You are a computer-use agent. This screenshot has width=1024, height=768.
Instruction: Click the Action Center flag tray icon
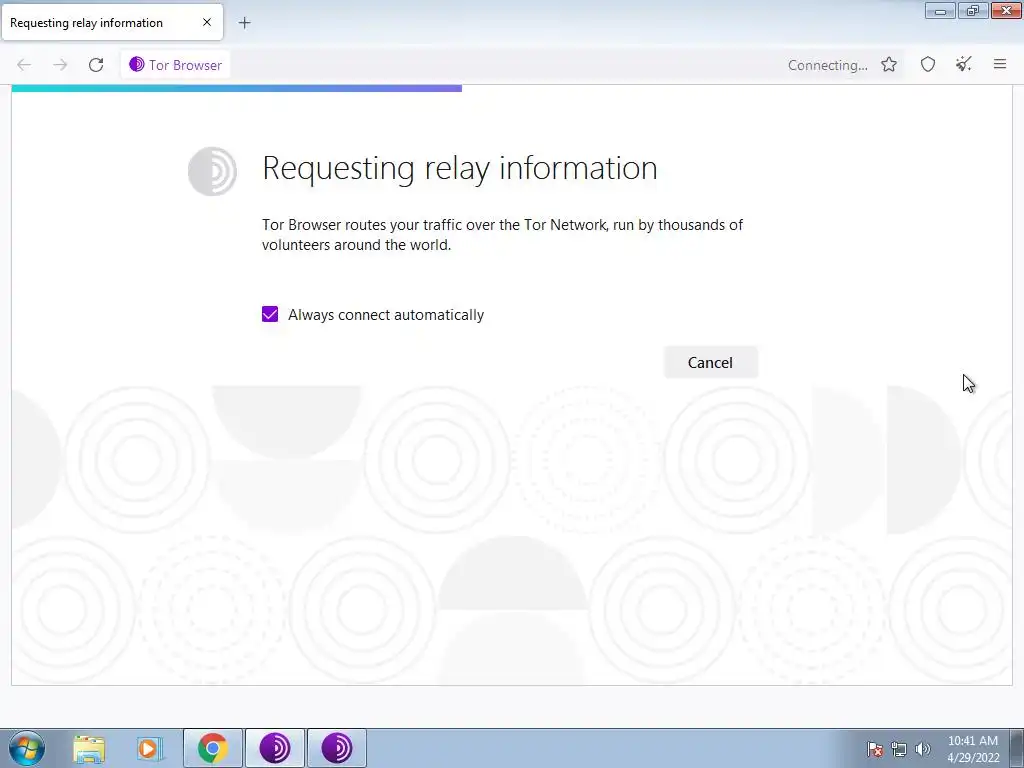click(x=875, y=748)
